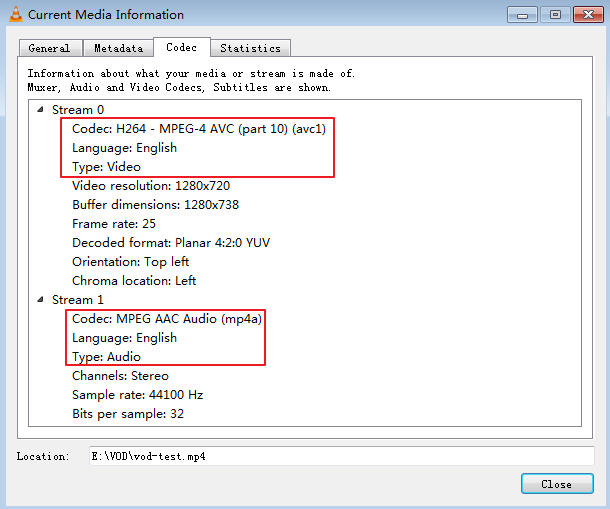Minimize the Current Media Information window
Screen dimensions: 610x509
522,15
